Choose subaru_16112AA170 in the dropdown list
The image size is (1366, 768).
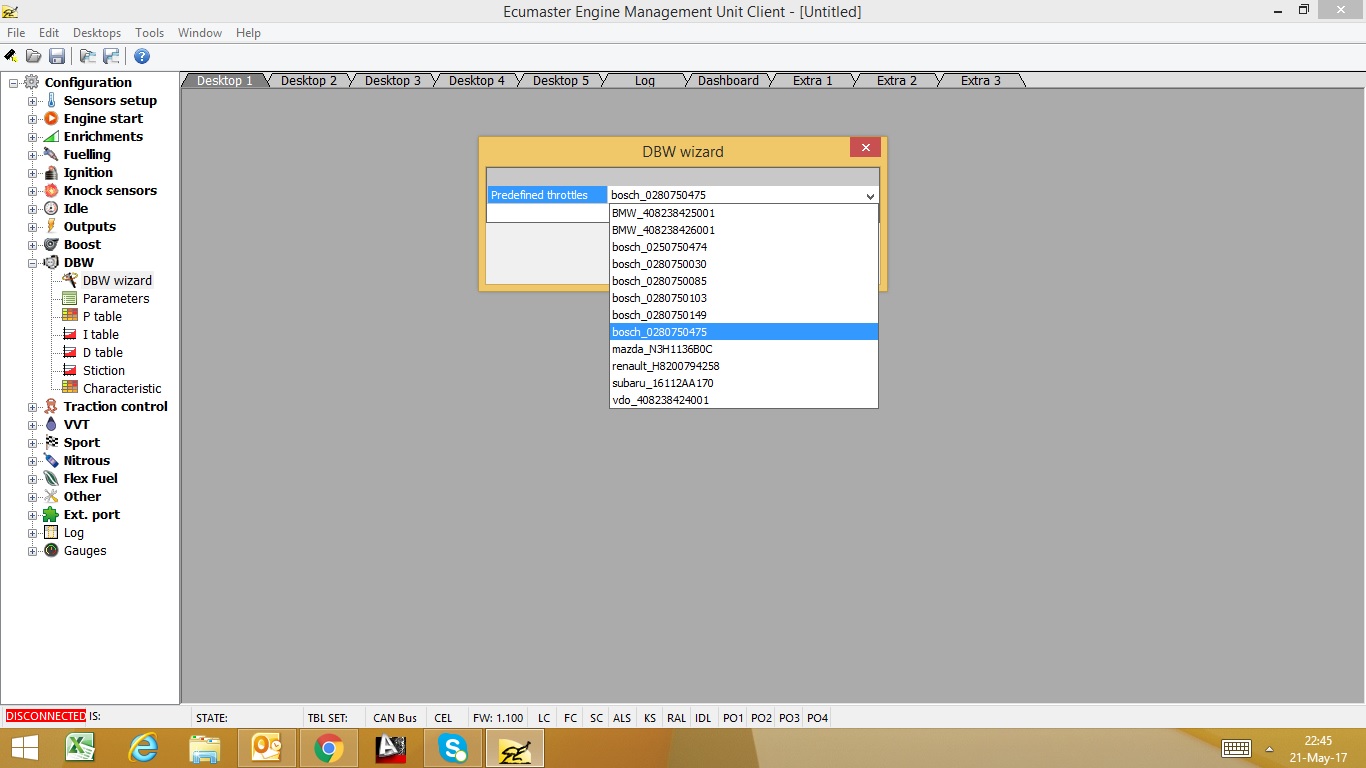[662, 383]
